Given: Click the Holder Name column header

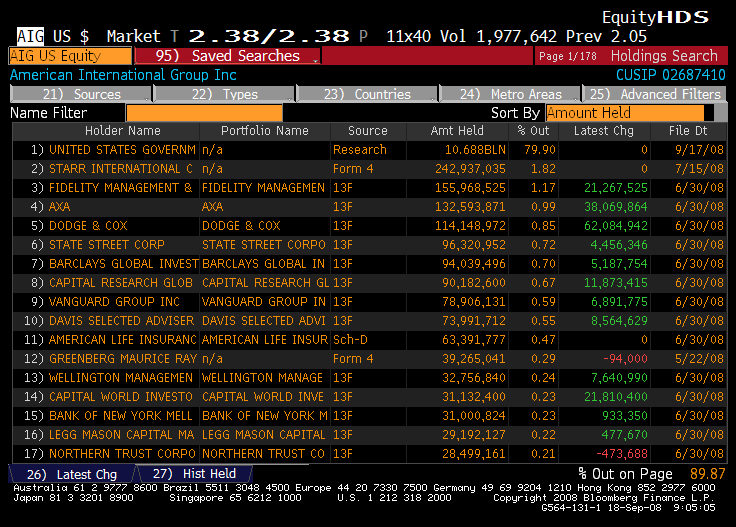Looking at the screenshot, I should tap(123, 131).
